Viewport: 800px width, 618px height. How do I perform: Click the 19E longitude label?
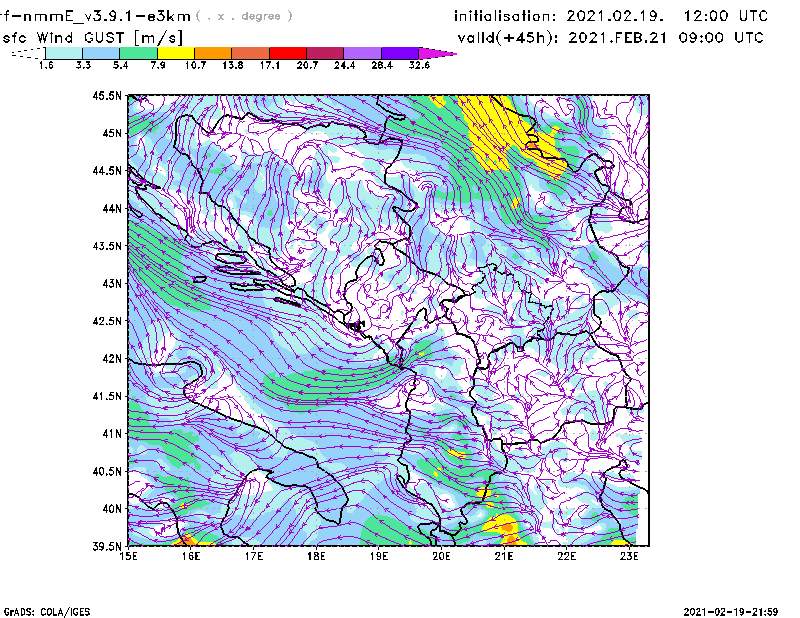tap(379, 556)
